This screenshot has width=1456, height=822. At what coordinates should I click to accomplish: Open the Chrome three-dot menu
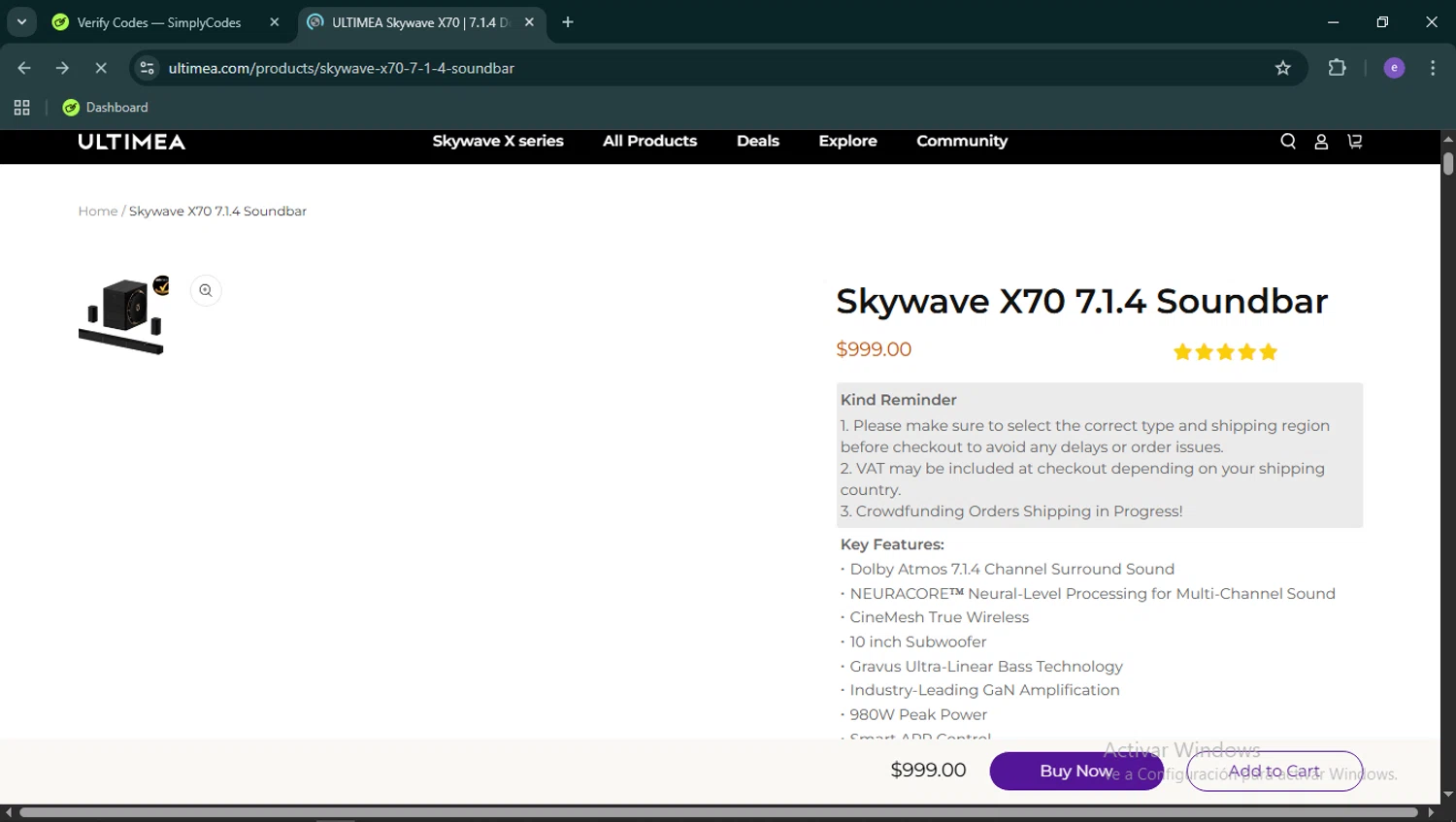click(1433, 68)
